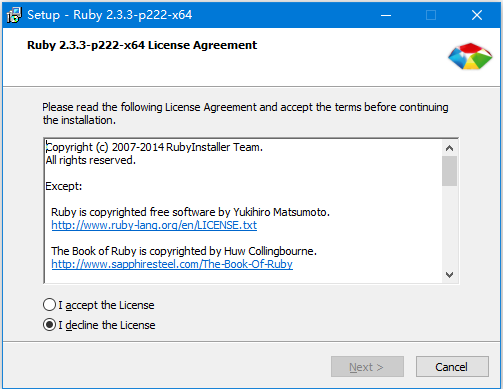
Task: Click the grayed-out maximize window button
Action: 431,15
